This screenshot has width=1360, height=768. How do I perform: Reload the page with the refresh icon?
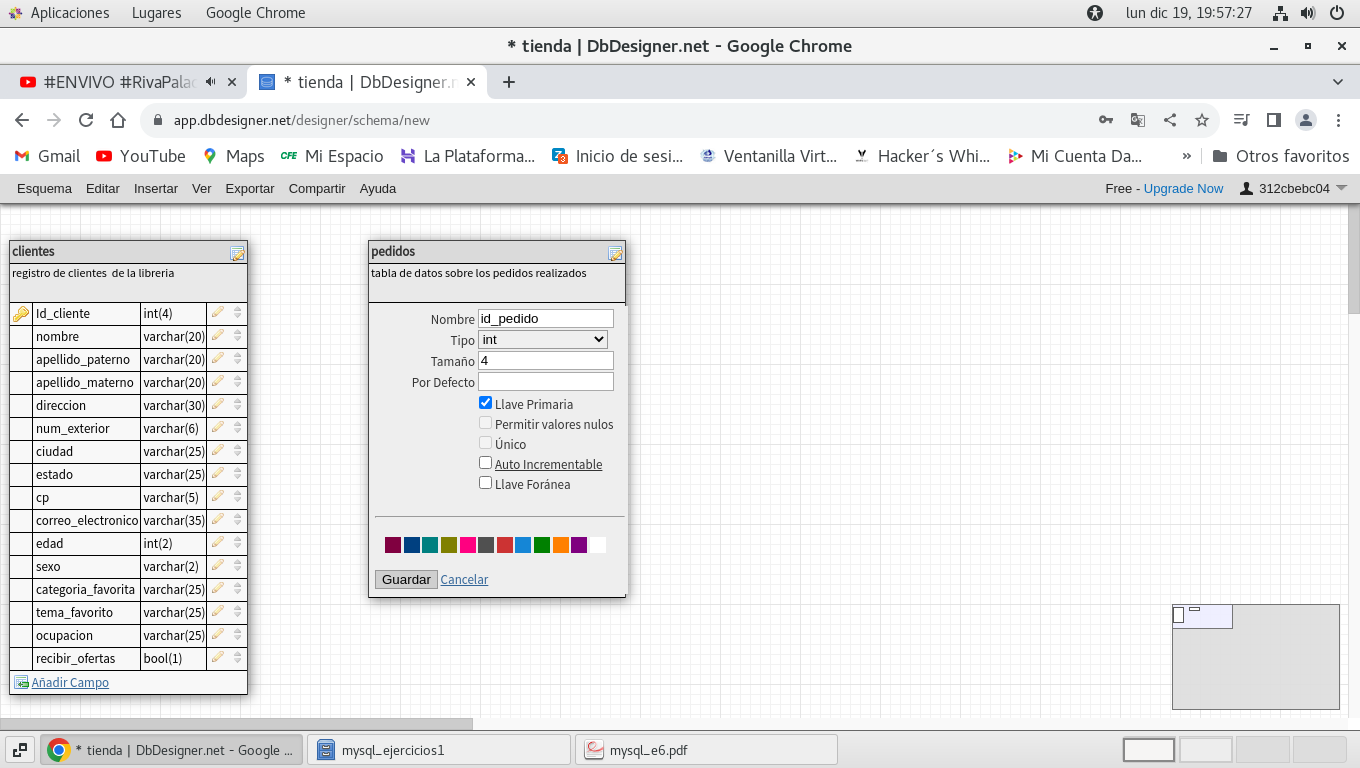point(86,120)
